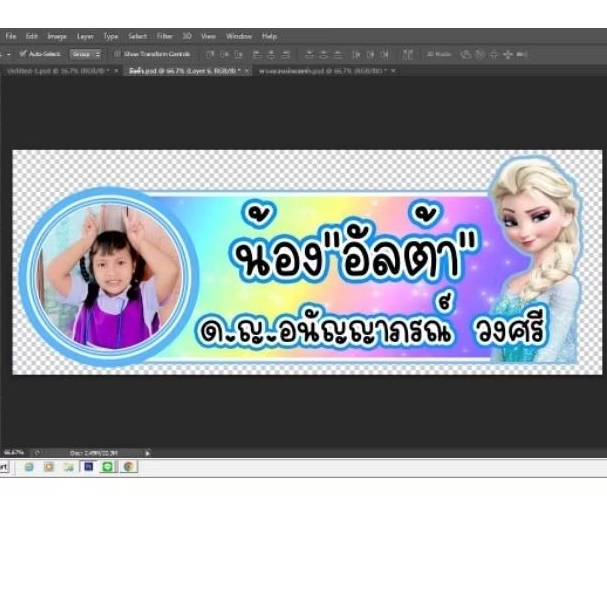Close the Untitled-1.psd document tab
Viewport: 607px width, 607px height.
point(116,71)
